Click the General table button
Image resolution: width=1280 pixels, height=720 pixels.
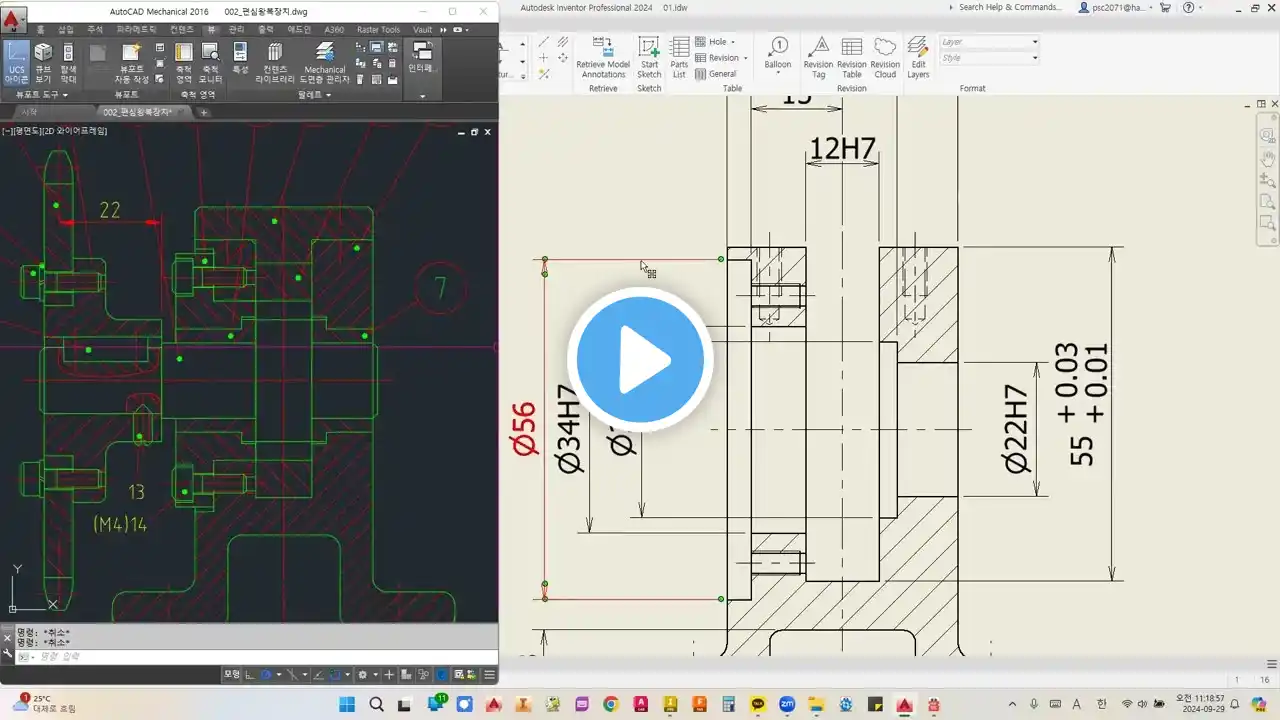716,74
